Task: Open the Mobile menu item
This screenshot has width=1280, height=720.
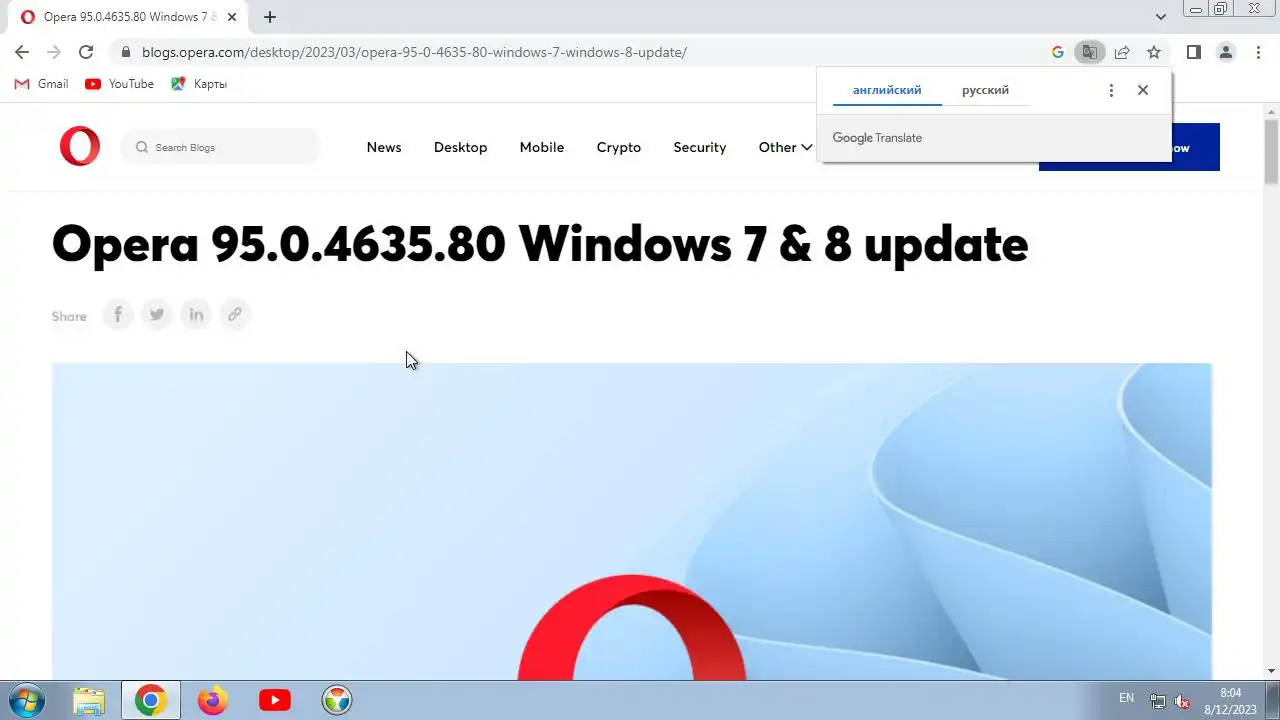Action: [542, 147]
